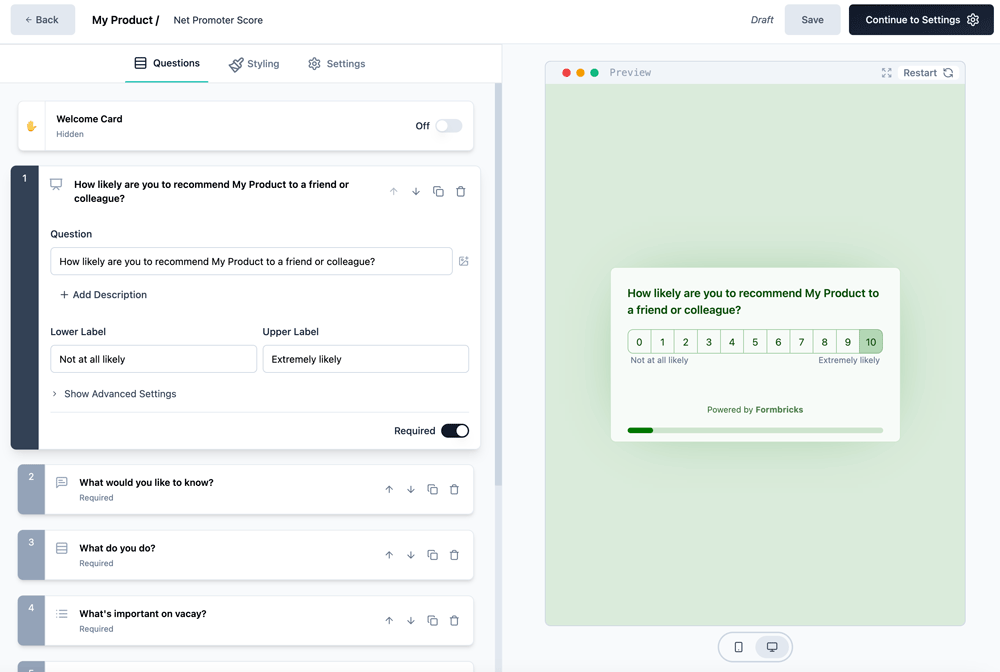Click Continue to Settings
Image resolution: width=1000 pixels, height=672 pixels.
[921, 20]
